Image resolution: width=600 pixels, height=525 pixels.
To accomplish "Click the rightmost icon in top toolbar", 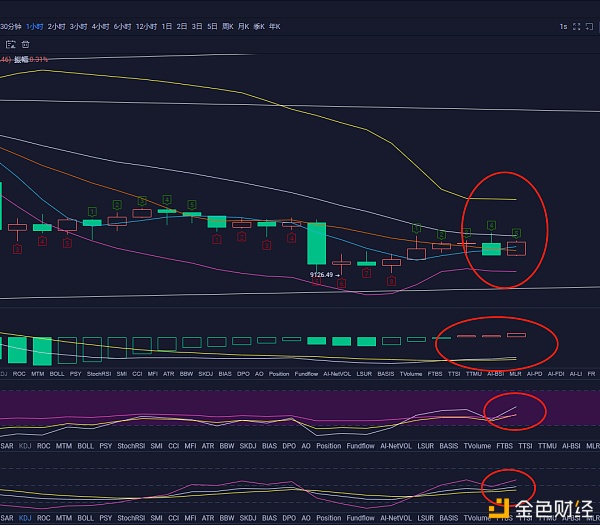I will tap(589, 26).
